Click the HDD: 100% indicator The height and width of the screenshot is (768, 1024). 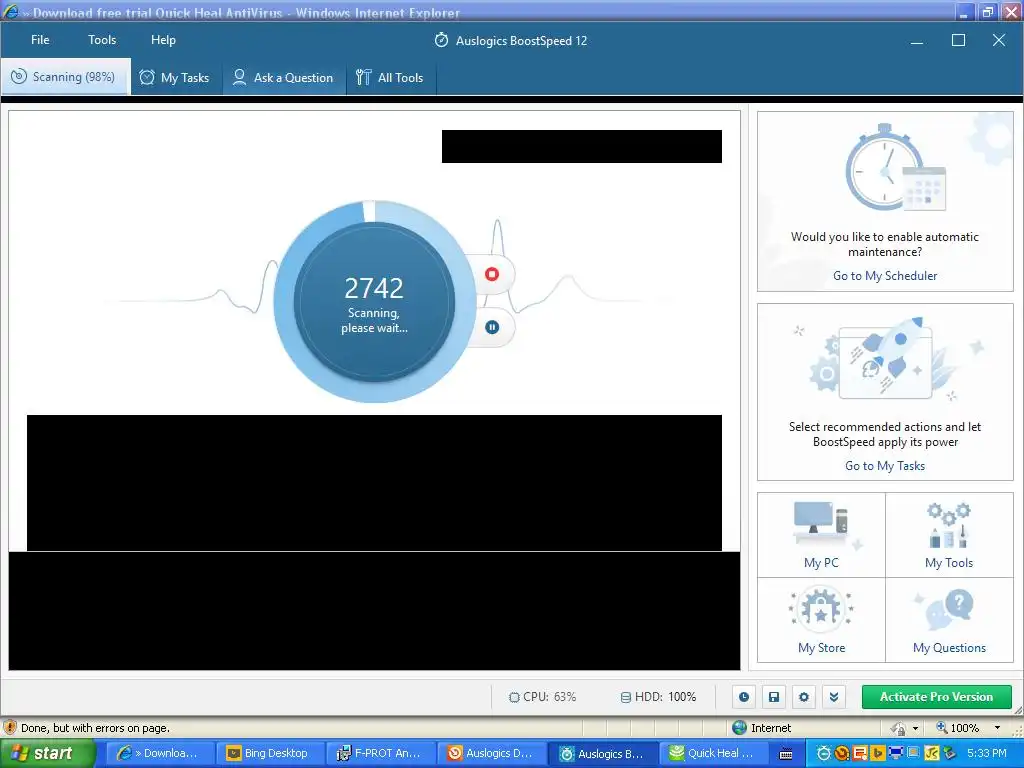(658, 697)
